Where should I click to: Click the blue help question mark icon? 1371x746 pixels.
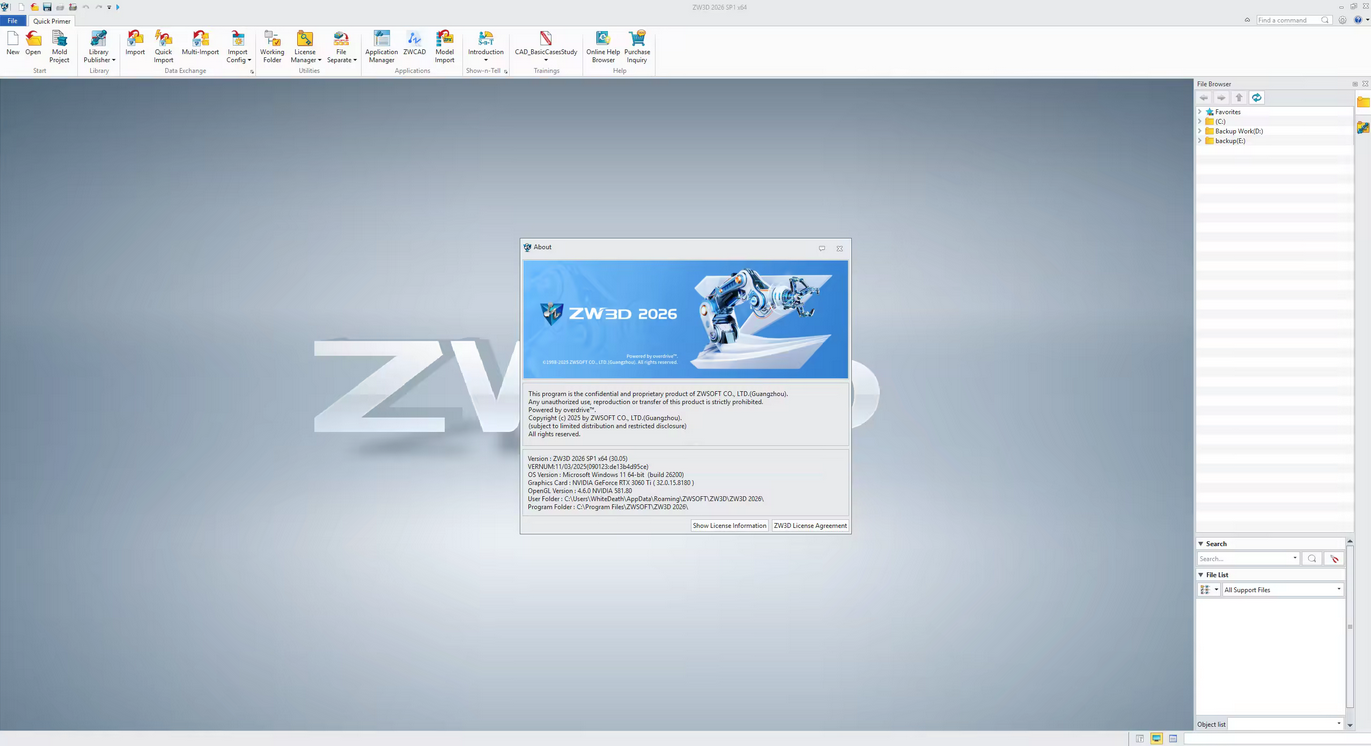click(x=1358, y=20)
